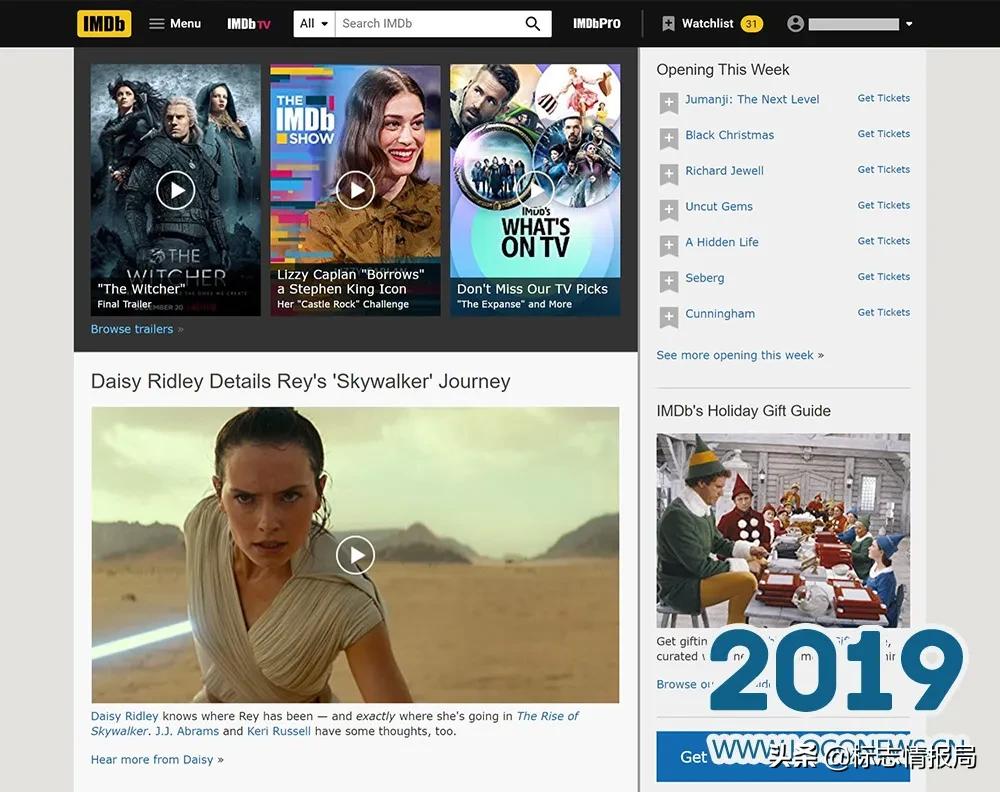Open Uncut Gems title link
1000x792 pixels.
[x=719, y=207]
